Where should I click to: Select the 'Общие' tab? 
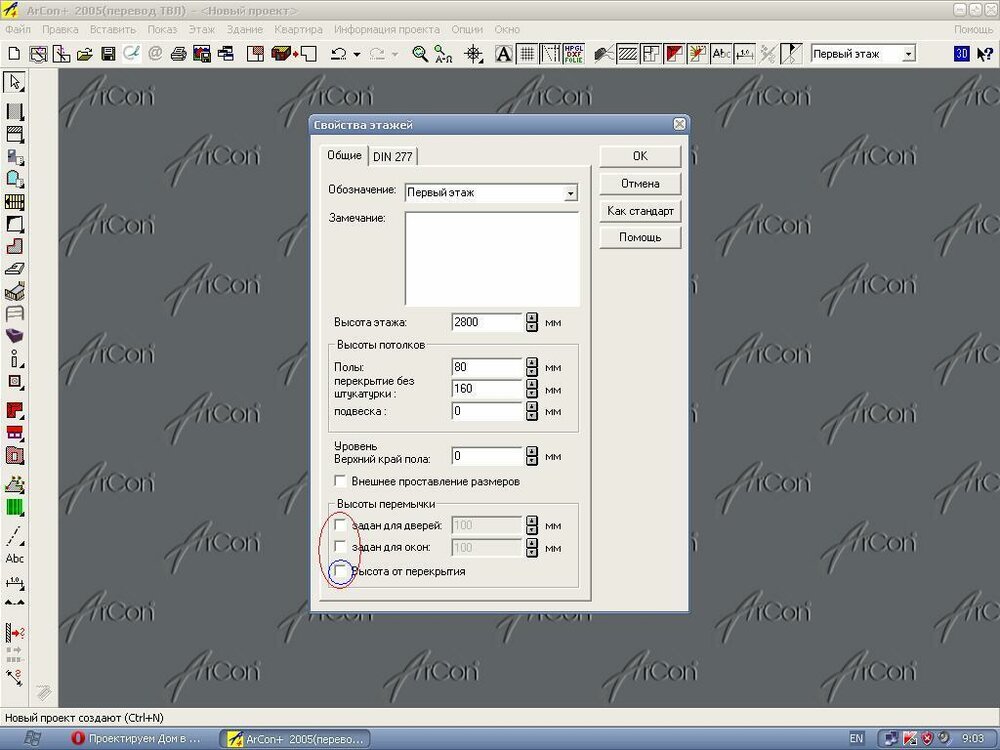[x=344, y=155]
